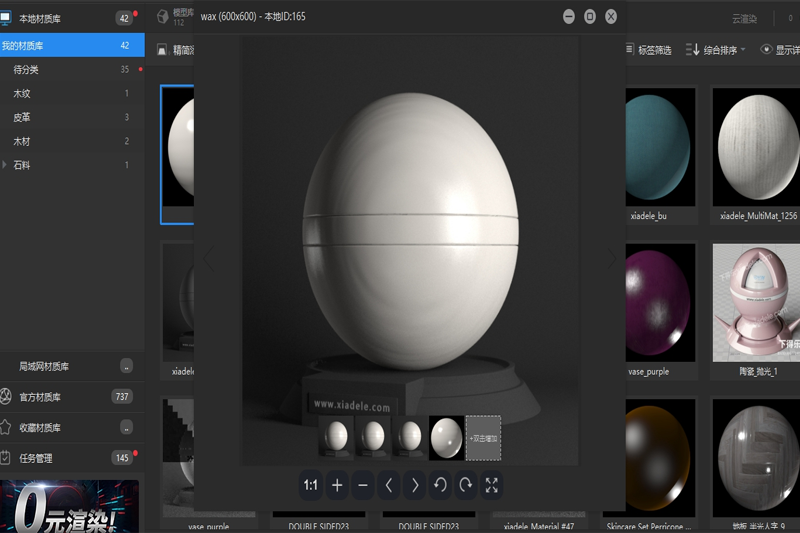Click the 收藏材质库 star icon
Screen dimensions: 800x533
[x=6, y=427]
